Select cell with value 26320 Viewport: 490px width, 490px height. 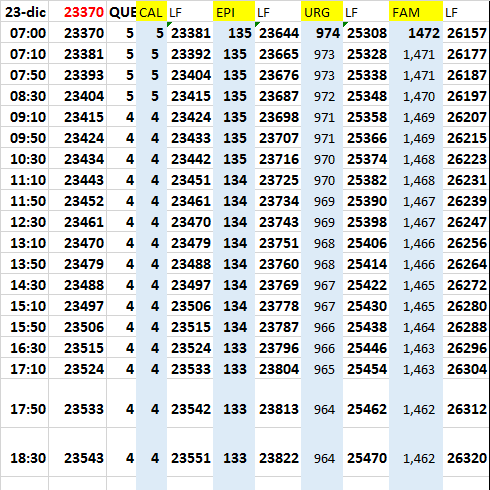466,452
